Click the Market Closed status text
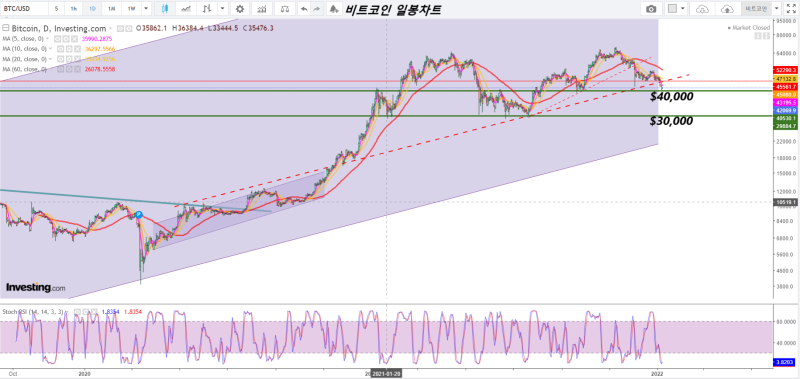Screen dimensions: 800x379 (x=751, y=28)
